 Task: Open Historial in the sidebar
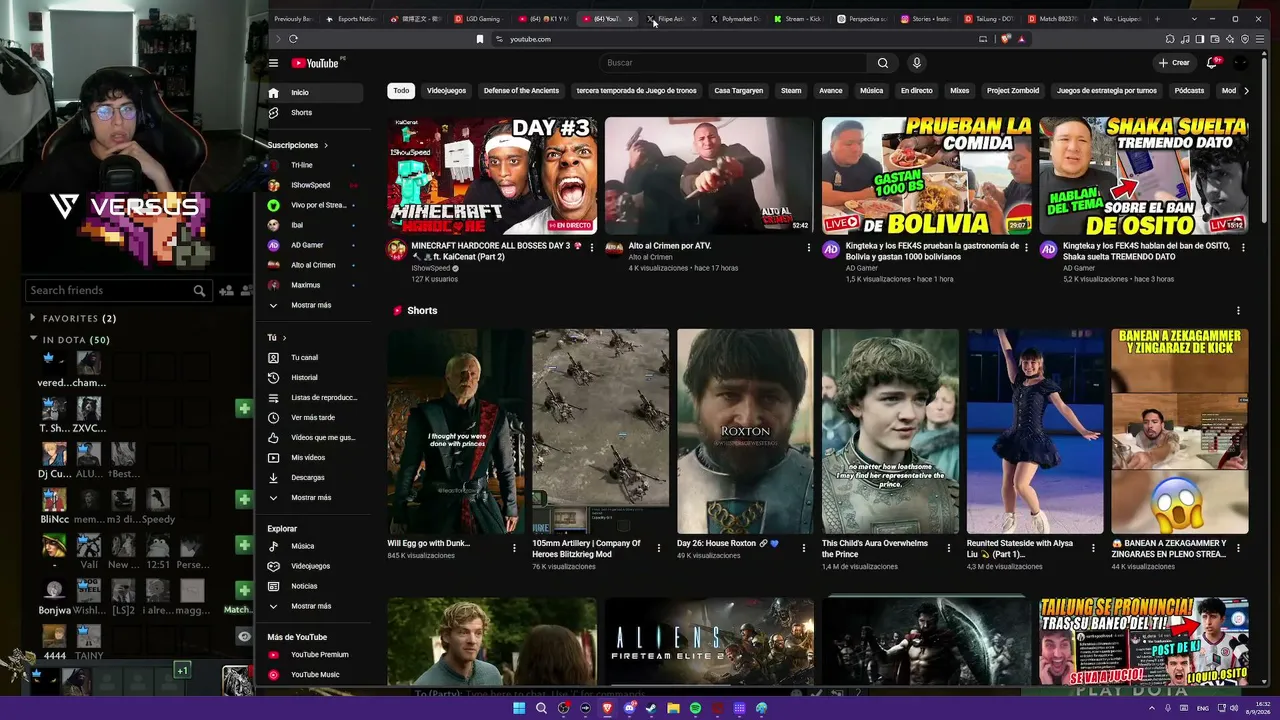(x=314, y=378)
